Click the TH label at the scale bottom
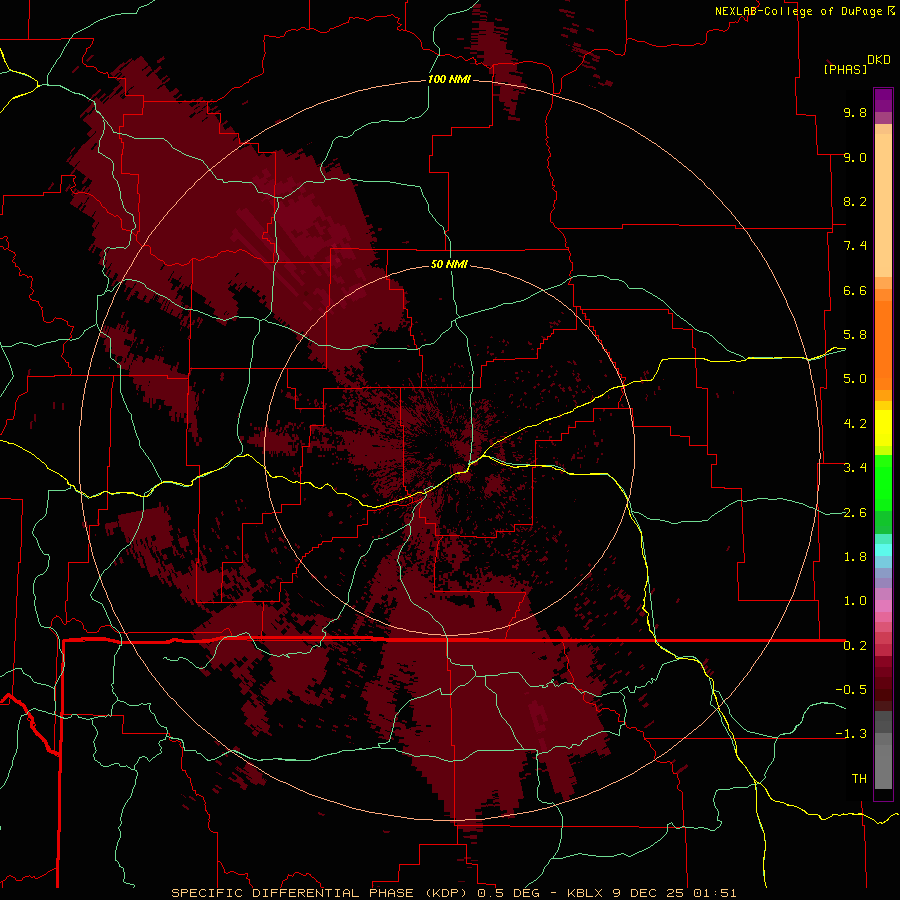Viewport: 900px width, 900px height. 859,779
